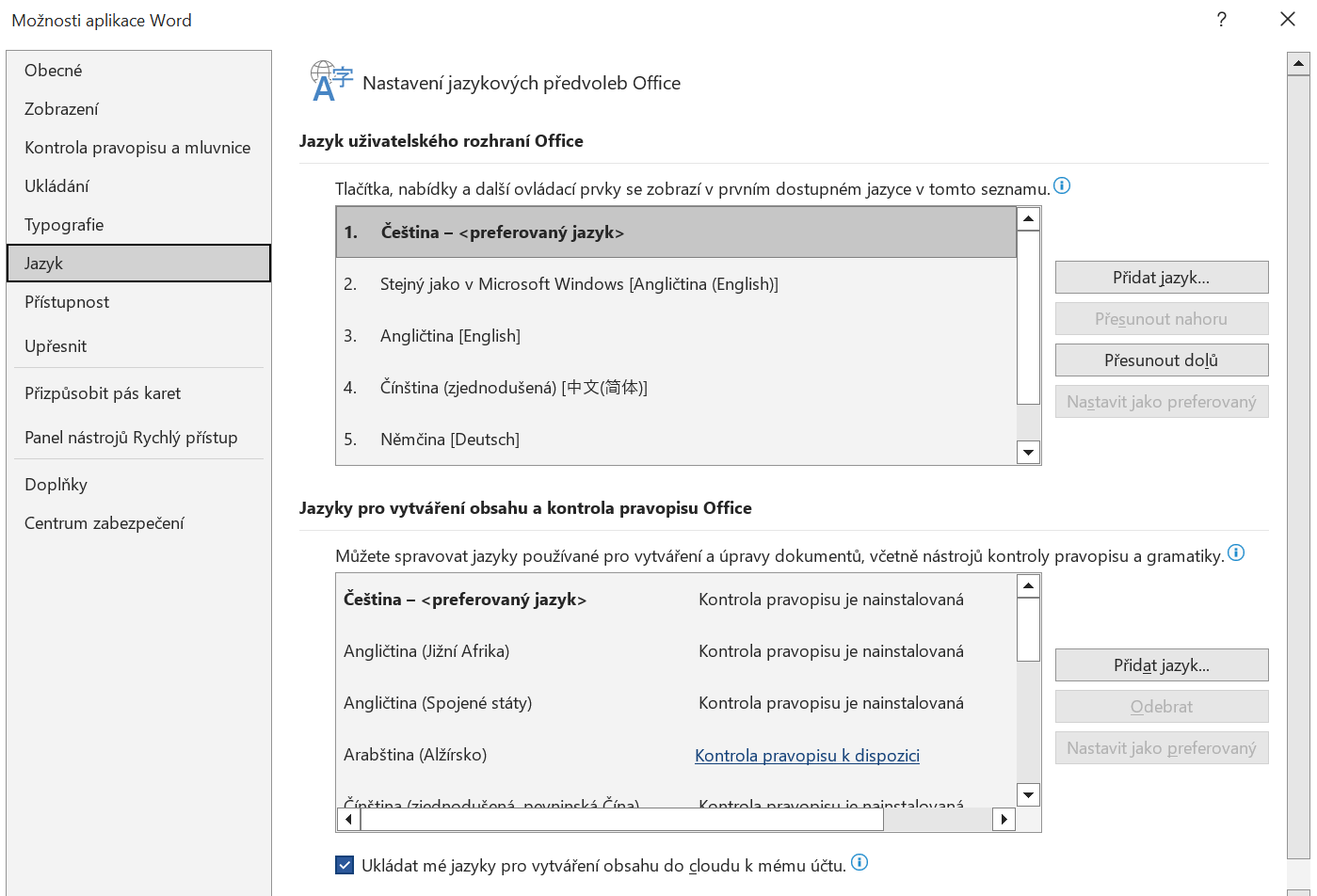
Task: Select Čínština (zjednodušená) display language row
Action: click(514, 388)
